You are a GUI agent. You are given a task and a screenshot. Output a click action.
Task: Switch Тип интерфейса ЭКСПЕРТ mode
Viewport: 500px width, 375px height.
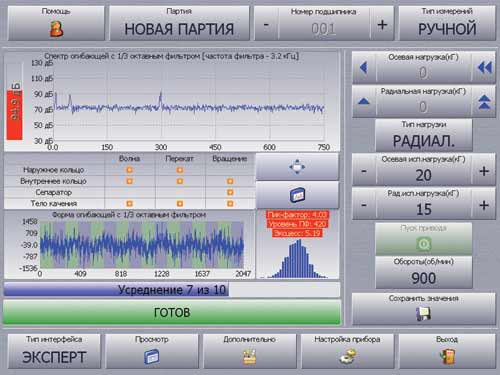click(x=54, y=351)
